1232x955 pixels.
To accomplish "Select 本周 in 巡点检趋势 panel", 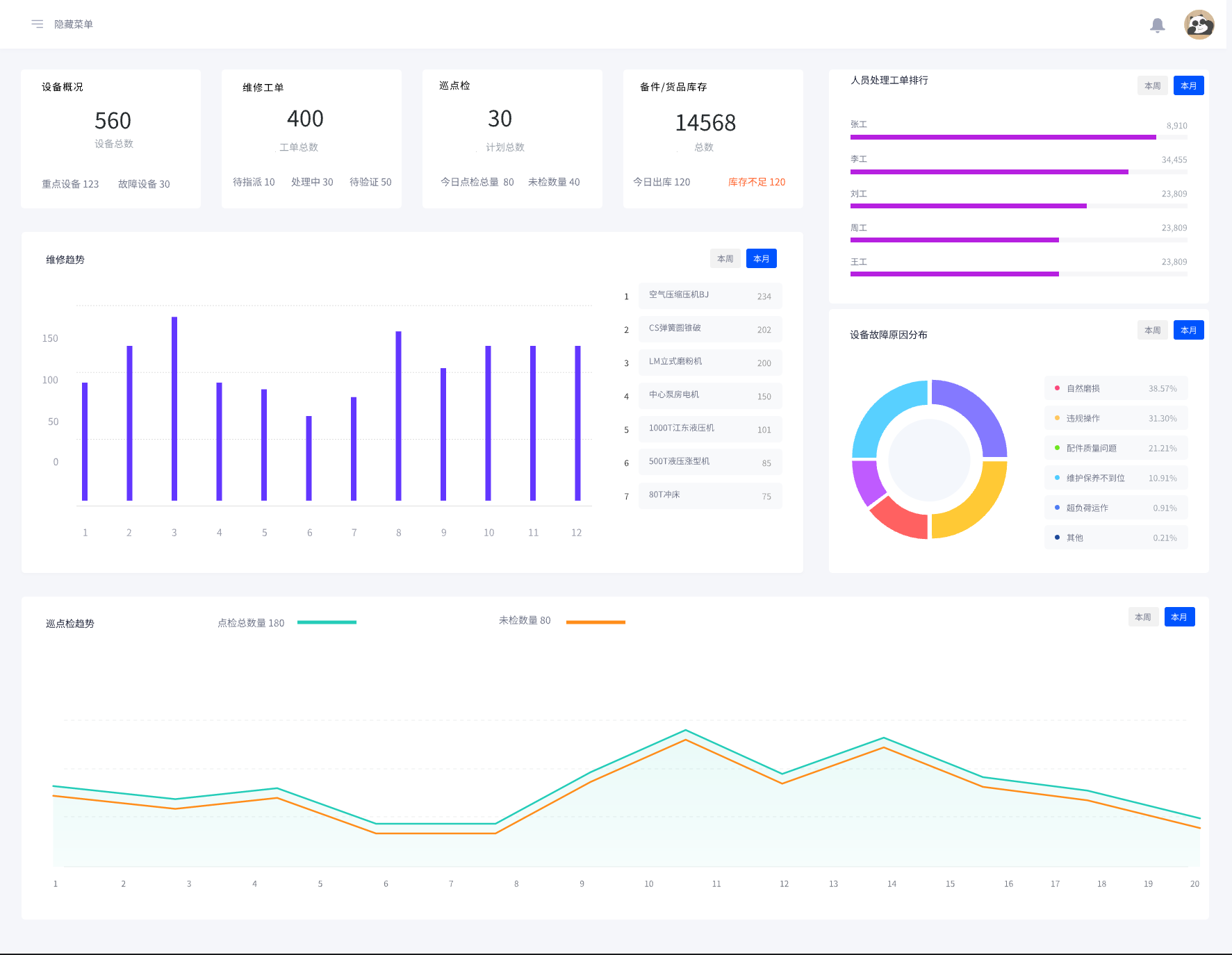I will 1142,617.
